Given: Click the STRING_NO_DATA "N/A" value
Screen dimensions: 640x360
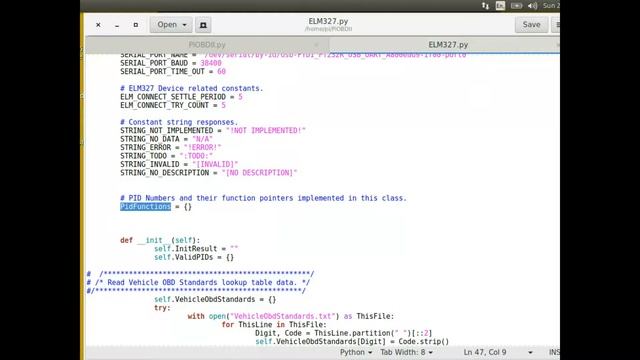Looking at the screenshot, I should tap(202, 139).
